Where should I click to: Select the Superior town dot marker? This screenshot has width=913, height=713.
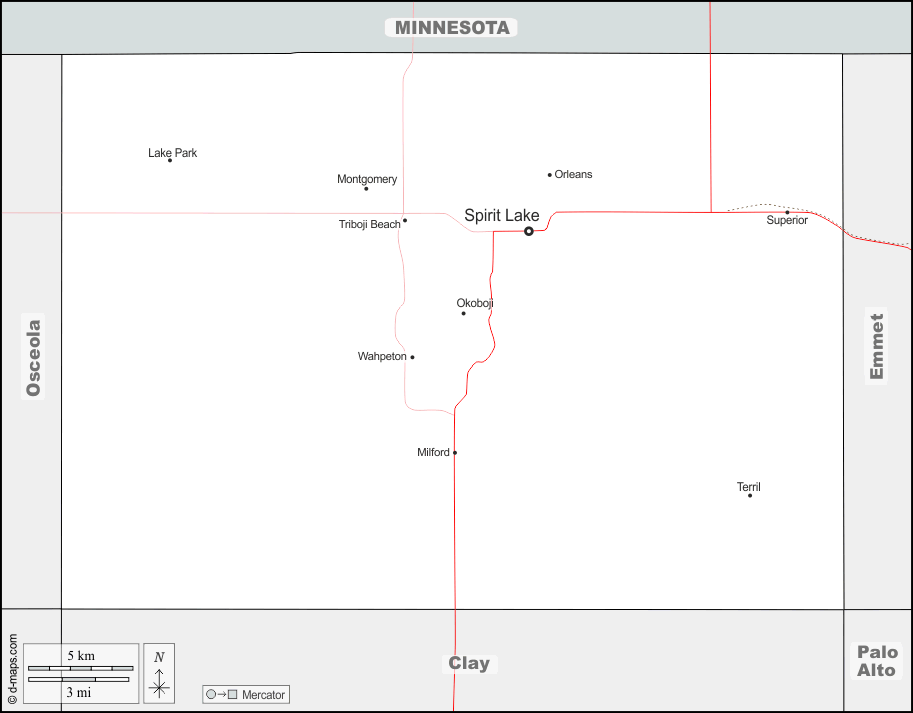pyautogui.click(x=787, y=212)
